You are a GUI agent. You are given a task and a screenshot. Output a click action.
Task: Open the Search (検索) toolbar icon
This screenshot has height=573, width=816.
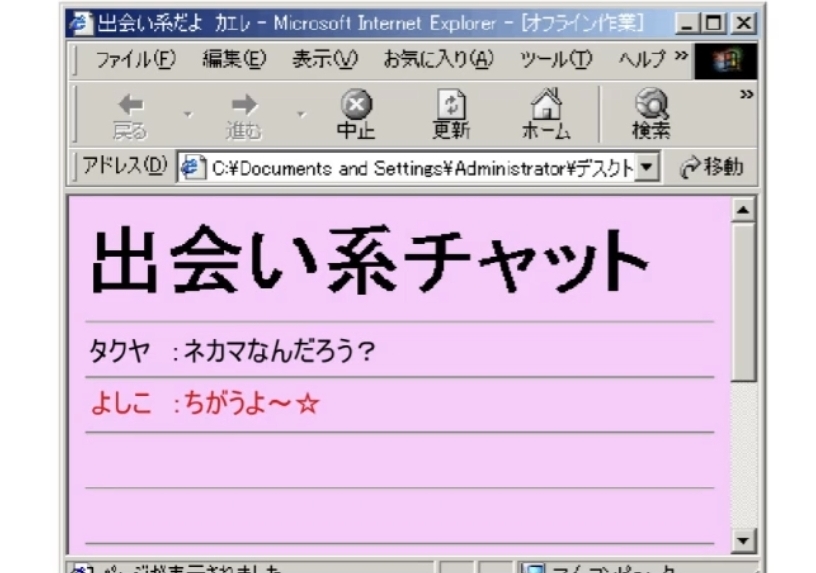pos(651,106)
